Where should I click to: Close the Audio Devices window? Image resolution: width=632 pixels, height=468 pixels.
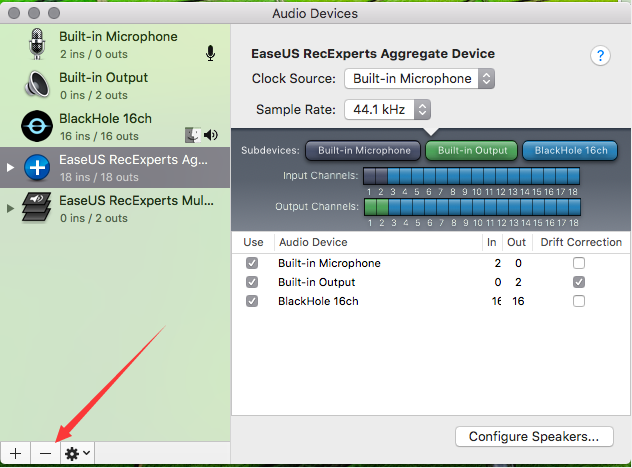click(x=14, y=13)
